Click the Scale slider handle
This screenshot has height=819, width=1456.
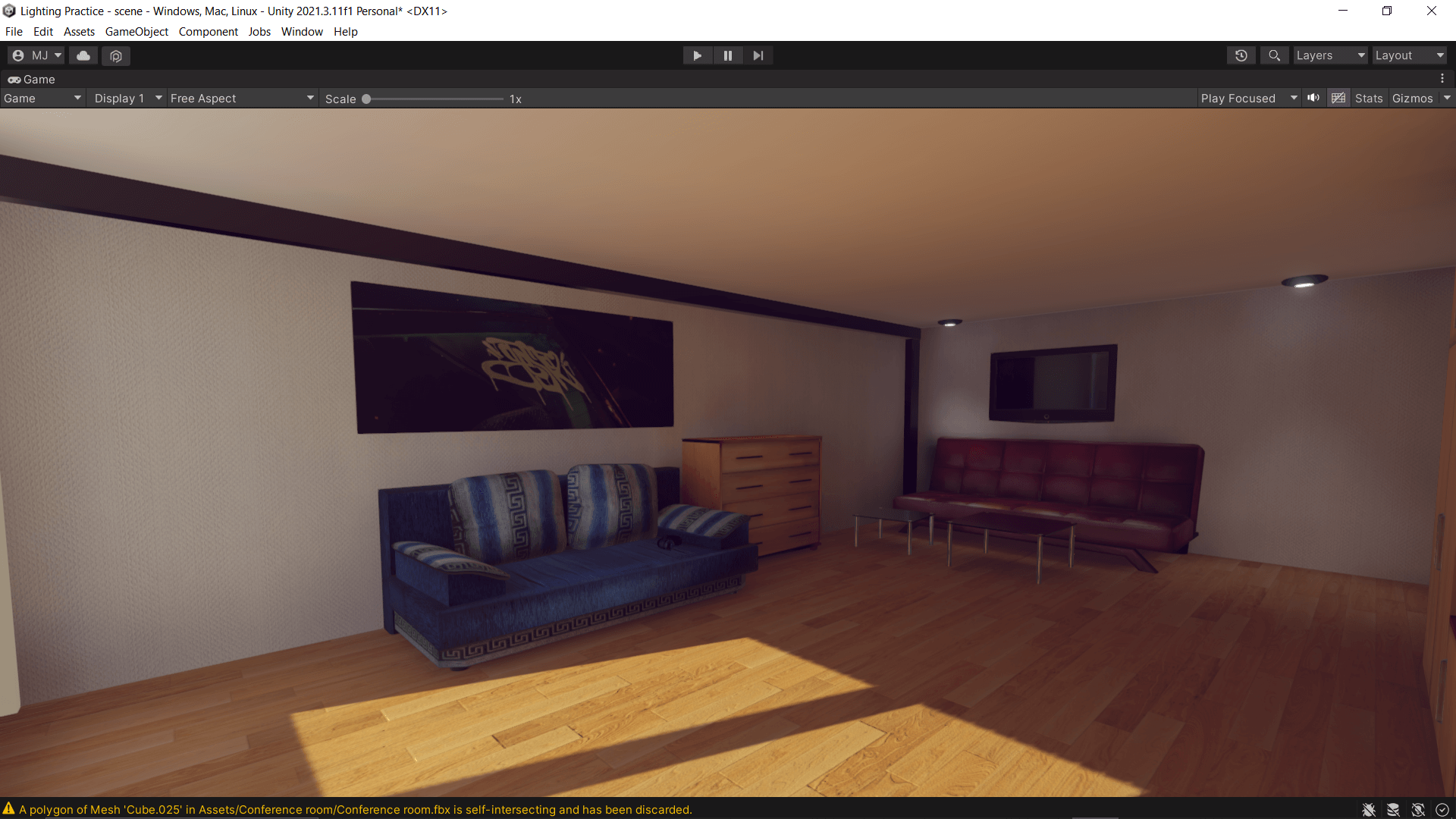(366, 99)
